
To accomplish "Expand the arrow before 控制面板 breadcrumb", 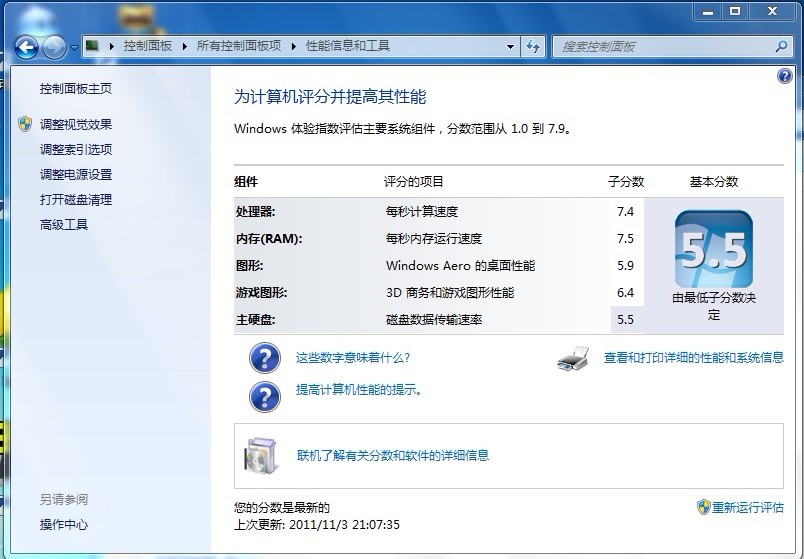I will tap(112, 47).
